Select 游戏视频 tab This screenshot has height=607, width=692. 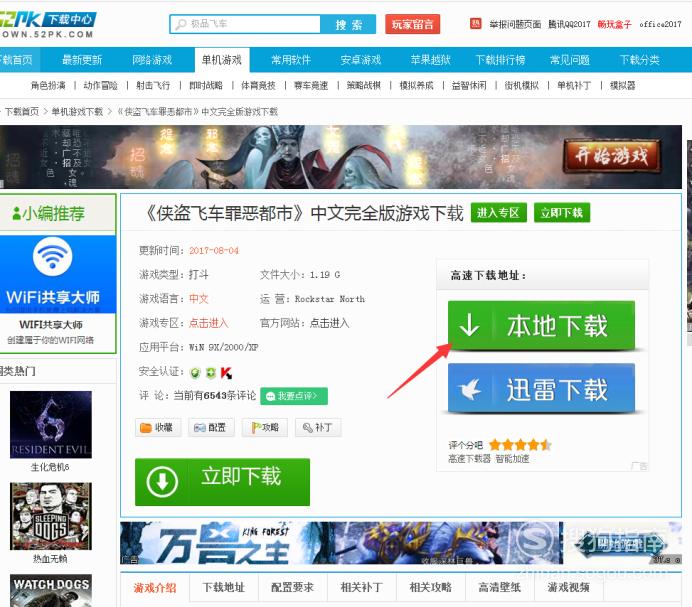(x=568, y=588)
